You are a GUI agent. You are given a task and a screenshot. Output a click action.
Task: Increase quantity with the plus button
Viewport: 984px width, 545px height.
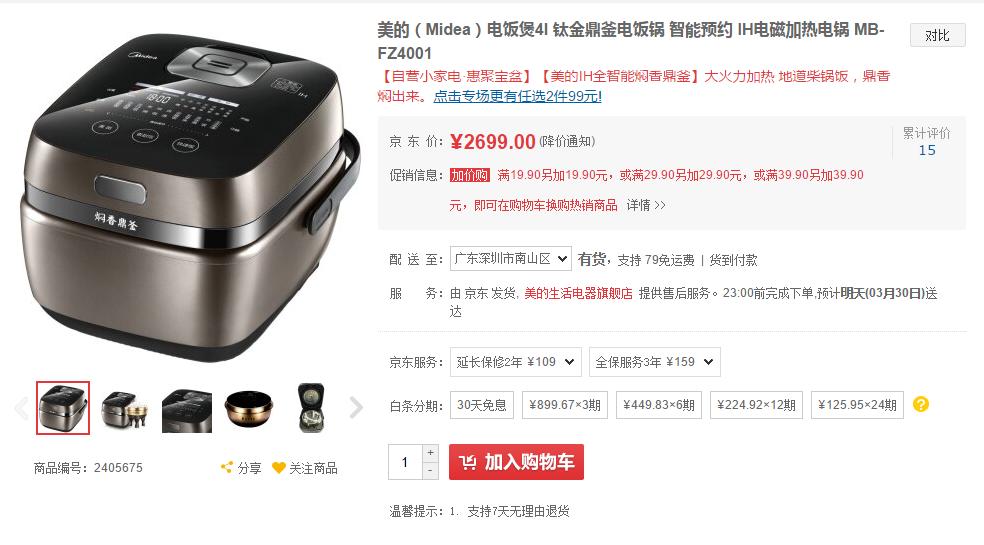[430, 453]
